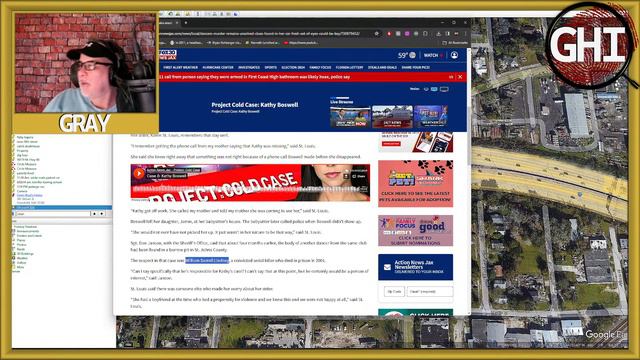Open All Bookmarks folder
The height and width of the screenshot is (360, 640).
456,42
